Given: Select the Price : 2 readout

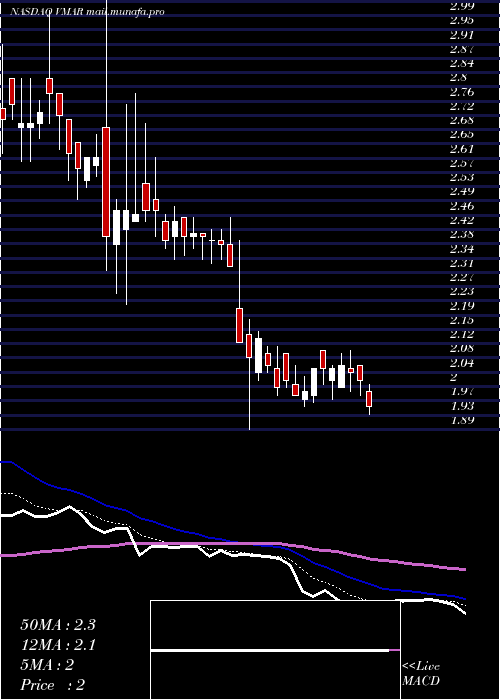Looking at the screenshot, I should pos(53,685).
